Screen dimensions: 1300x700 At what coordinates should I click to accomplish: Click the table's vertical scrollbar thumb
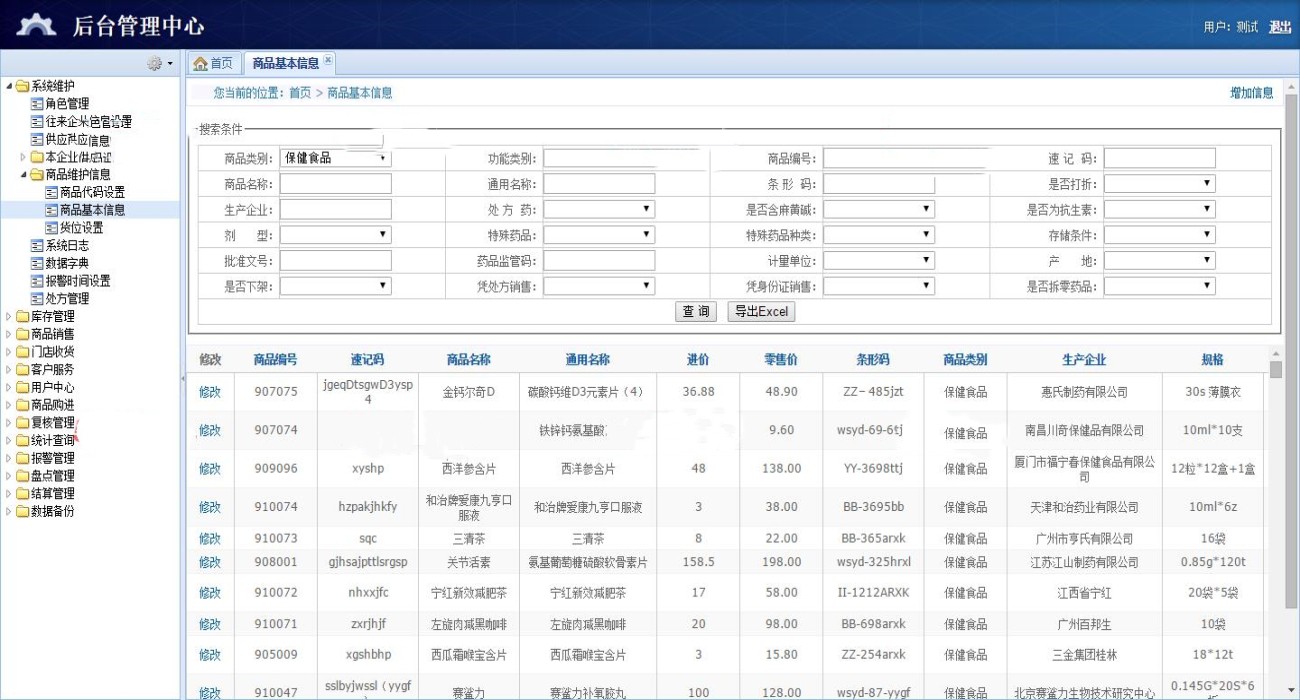tap(1276, 369)
